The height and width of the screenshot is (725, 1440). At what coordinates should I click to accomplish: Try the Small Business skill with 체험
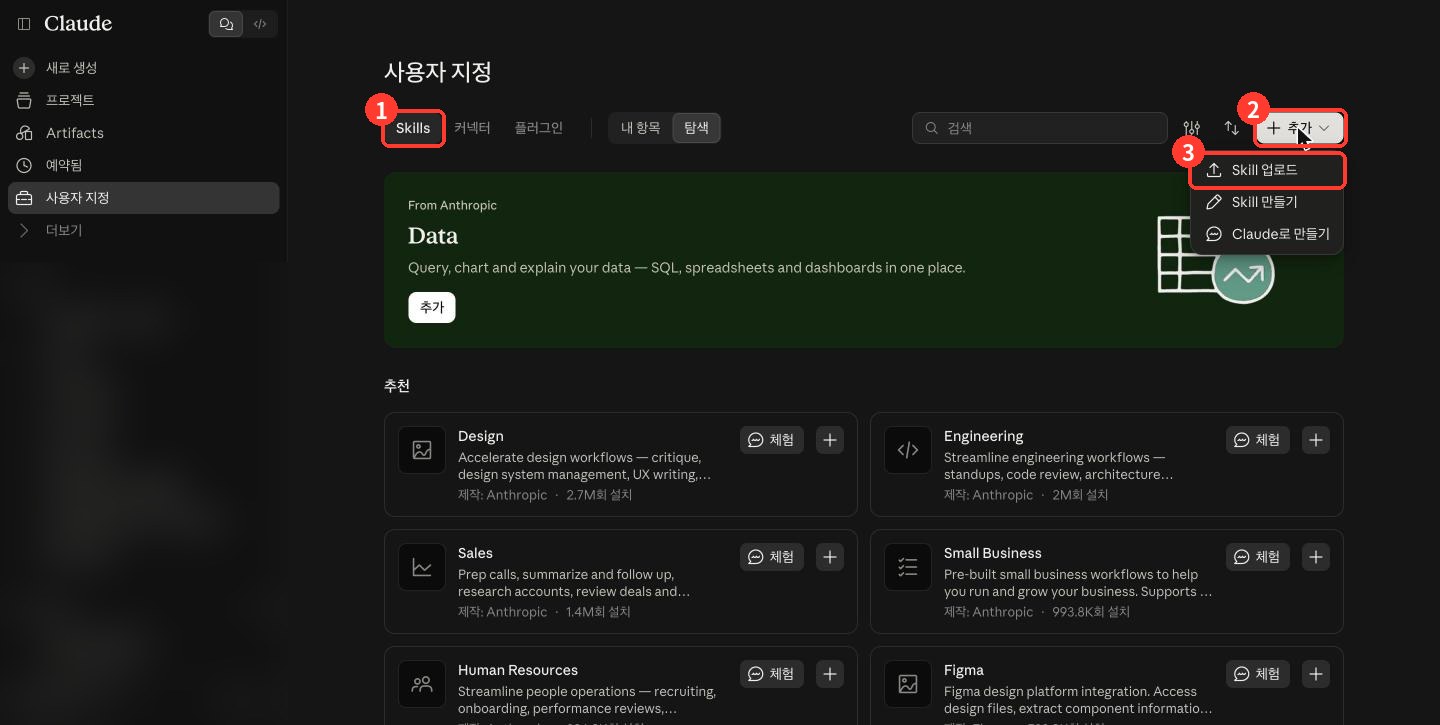[1258, 557]
